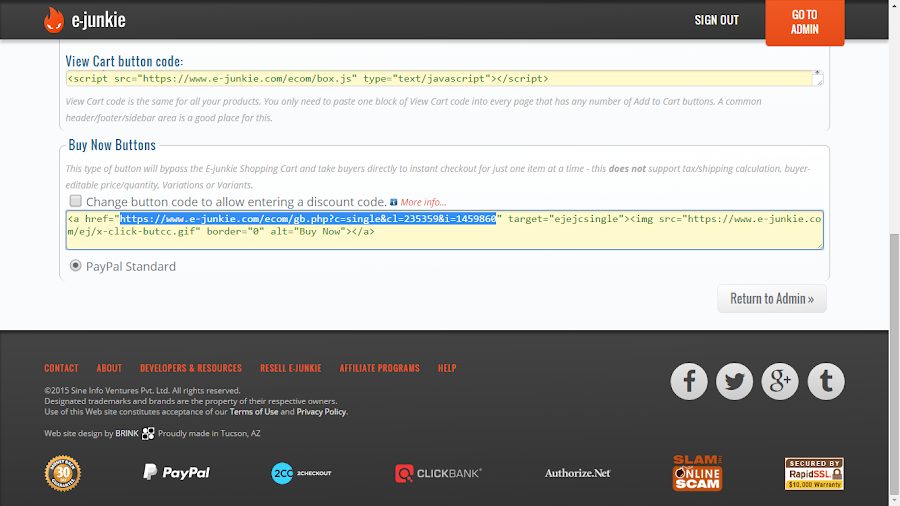Open the Google Plus social icon
This screenshot has height=506, width=900.
click(780, 381)
